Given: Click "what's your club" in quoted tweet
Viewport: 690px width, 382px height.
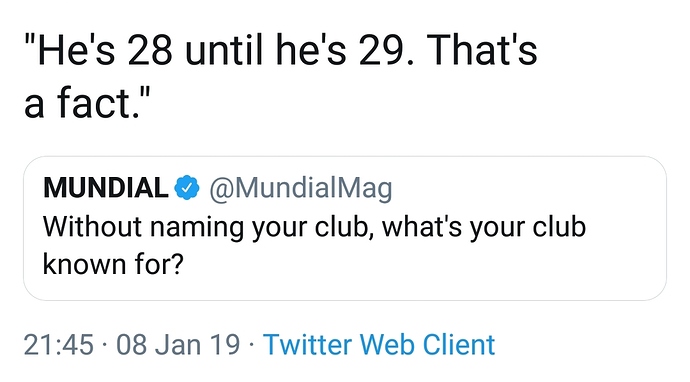Looking at the screenshot, I should [x=484, y=228].
